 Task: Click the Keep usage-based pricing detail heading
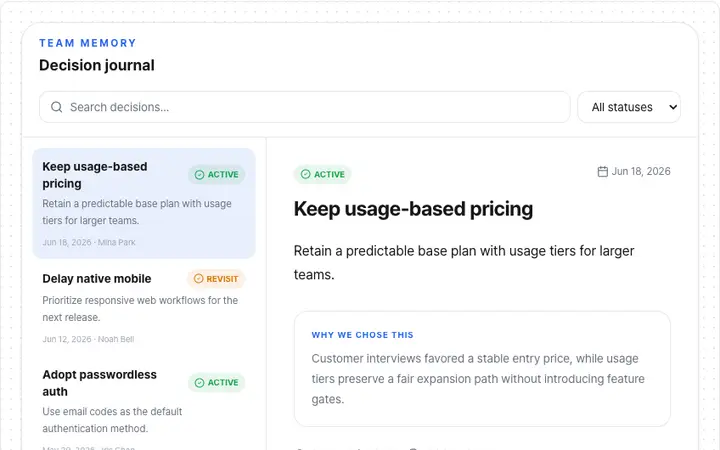(x=413, y=209)
